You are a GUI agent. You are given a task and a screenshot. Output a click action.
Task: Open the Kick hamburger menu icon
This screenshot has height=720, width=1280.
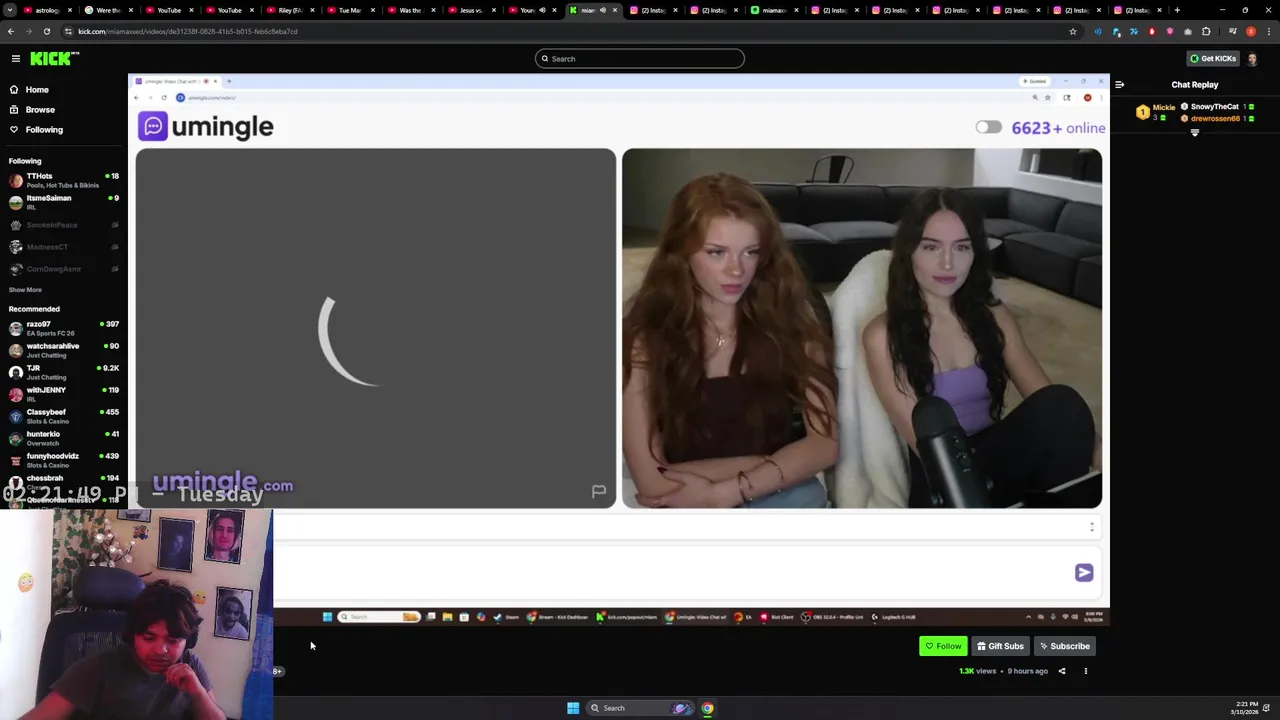[15, 59]
